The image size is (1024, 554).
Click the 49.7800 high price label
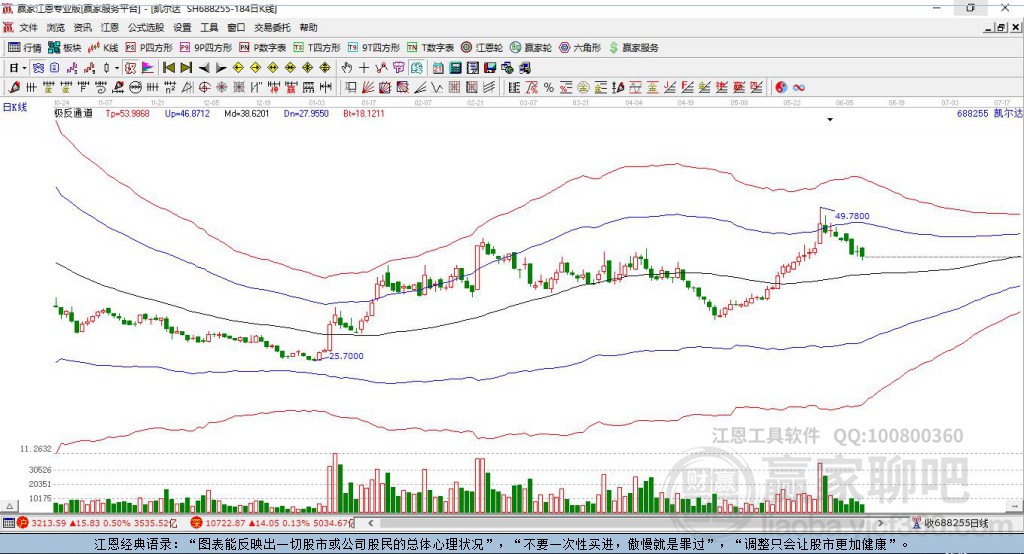(x=852, y=216)
